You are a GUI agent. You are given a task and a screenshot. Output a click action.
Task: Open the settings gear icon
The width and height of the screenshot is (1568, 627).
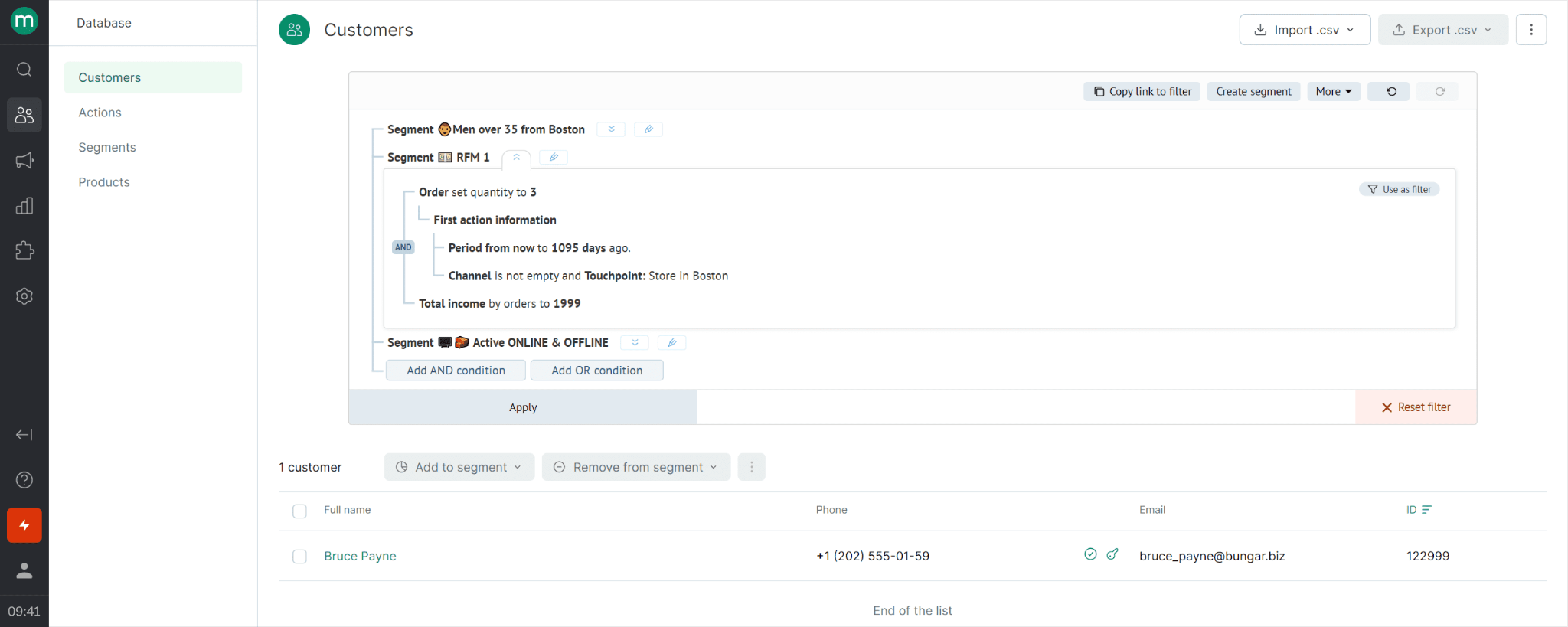24,296
